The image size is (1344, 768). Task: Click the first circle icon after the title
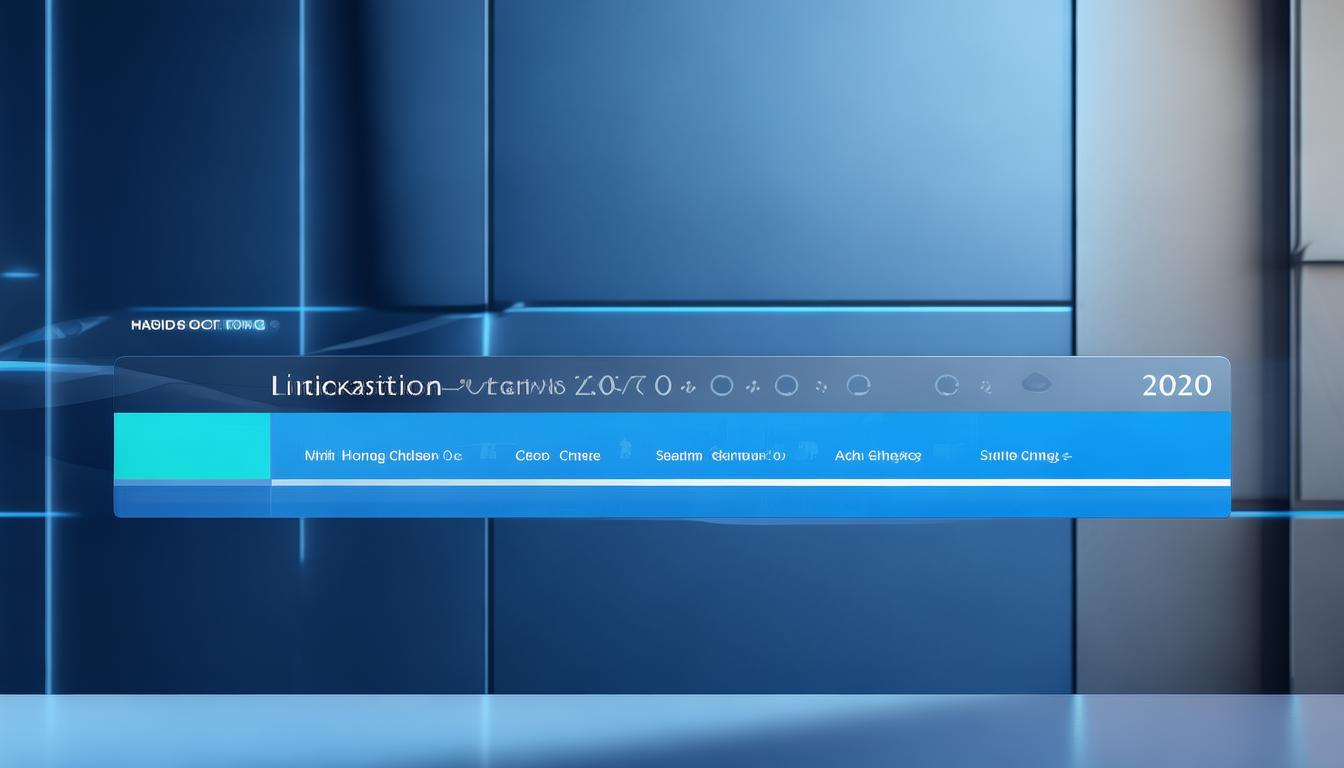point(721,386)
